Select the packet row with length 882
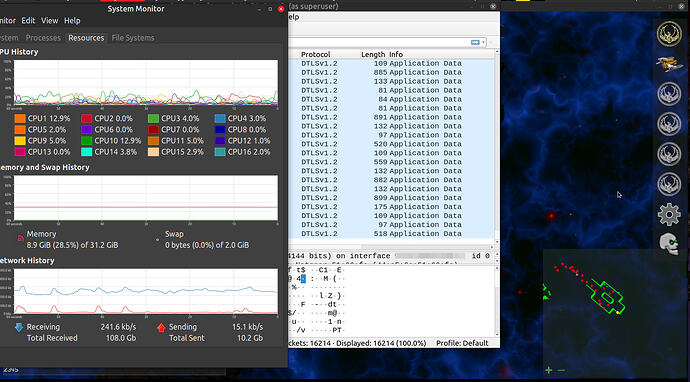This screenshot has height=382, width=690. pos(391,180)
